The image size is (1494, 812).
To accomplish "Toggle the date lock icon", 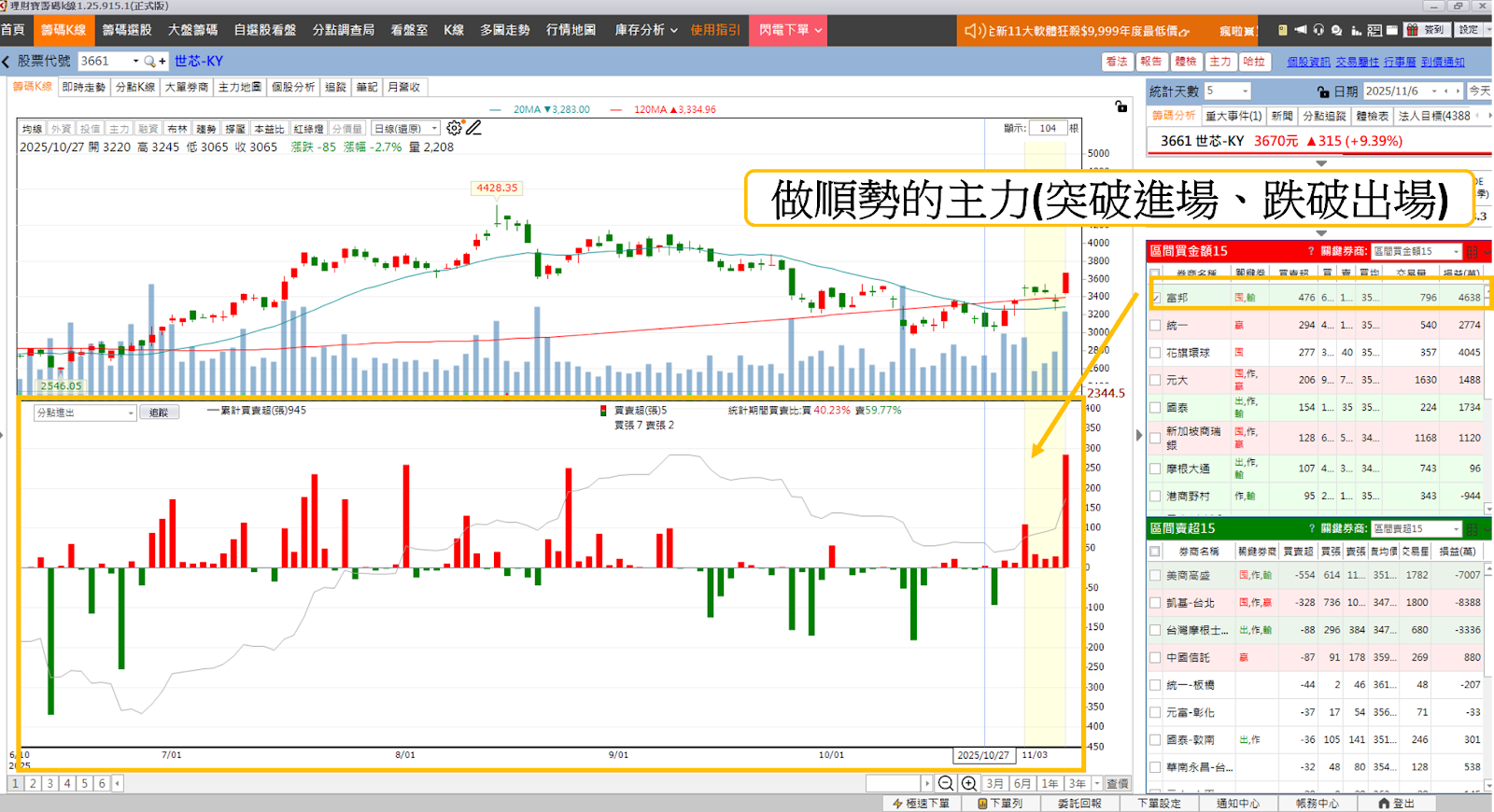I will click(1323, 91).
